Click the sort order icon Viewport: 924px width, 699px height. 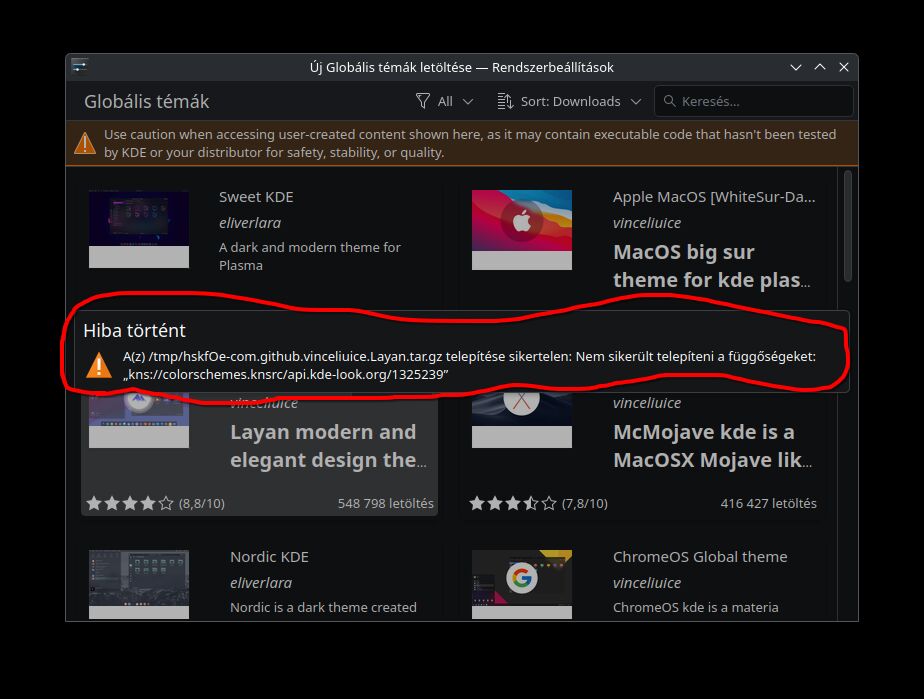pyautogui.click(x=505, y=101)
